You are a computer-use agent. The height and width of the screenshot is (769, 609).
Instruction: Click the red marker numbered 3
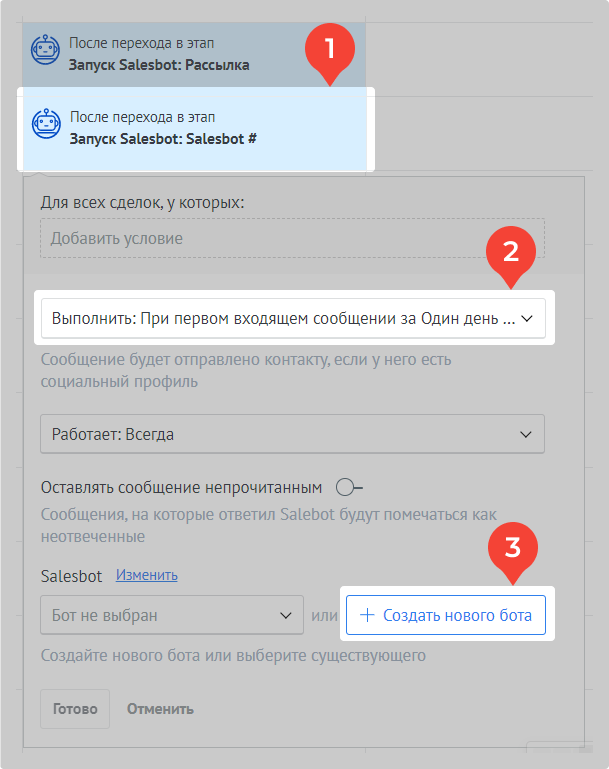click(x=512, y=548)
